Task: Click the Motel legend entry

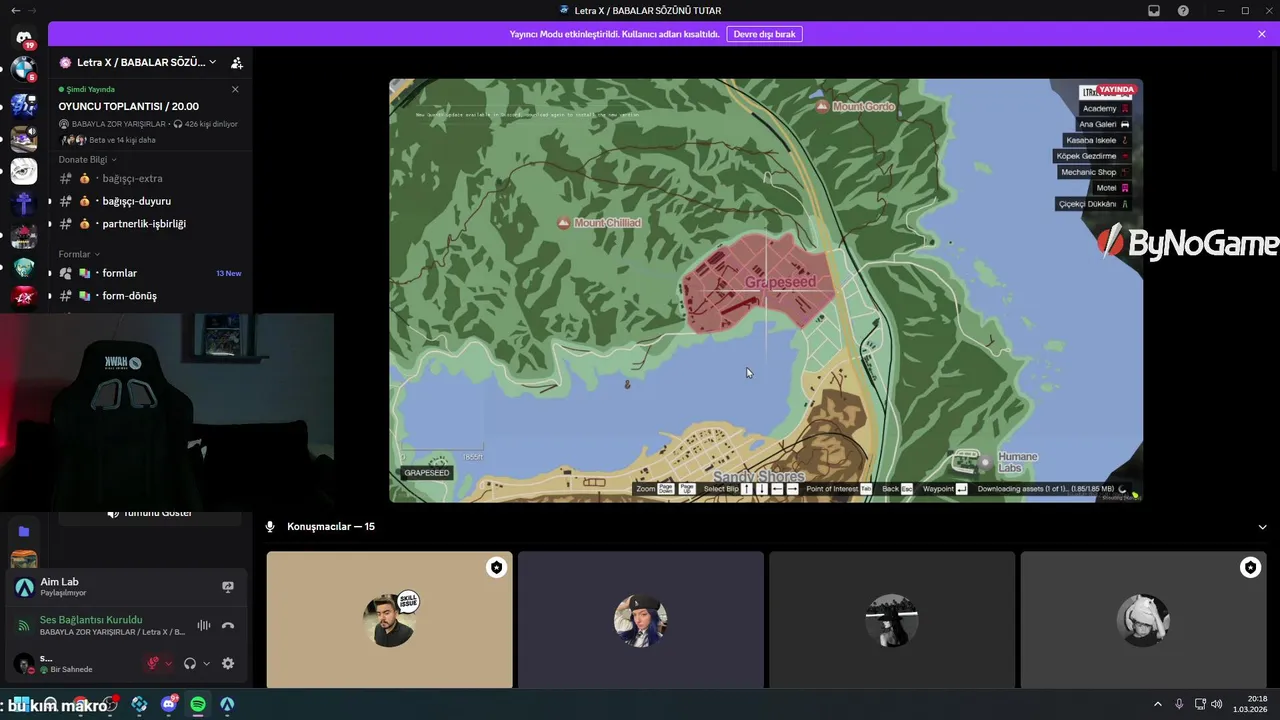Action: point(1111,188)
